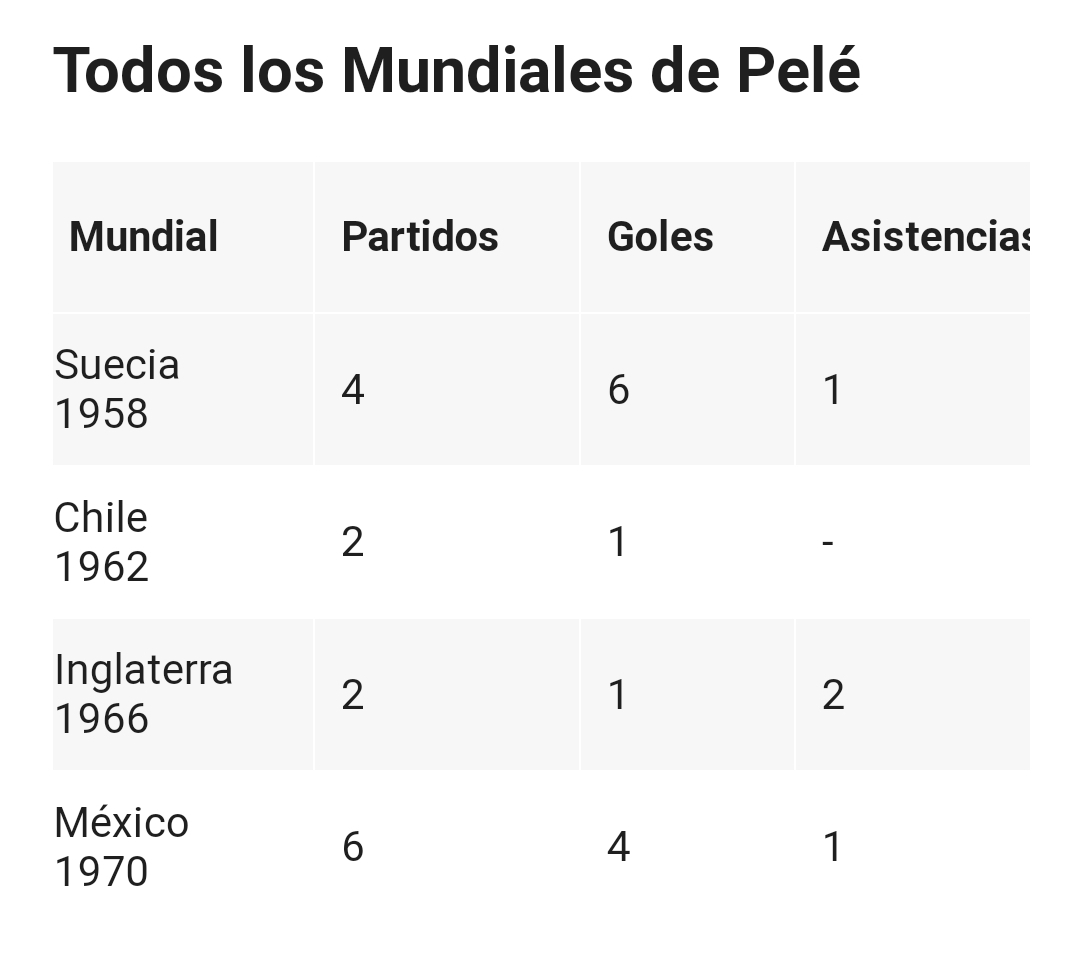Select the Asistencias column header
Image resolution: width=1080 pixels, height=962 pixels.
tap(926, 237)
